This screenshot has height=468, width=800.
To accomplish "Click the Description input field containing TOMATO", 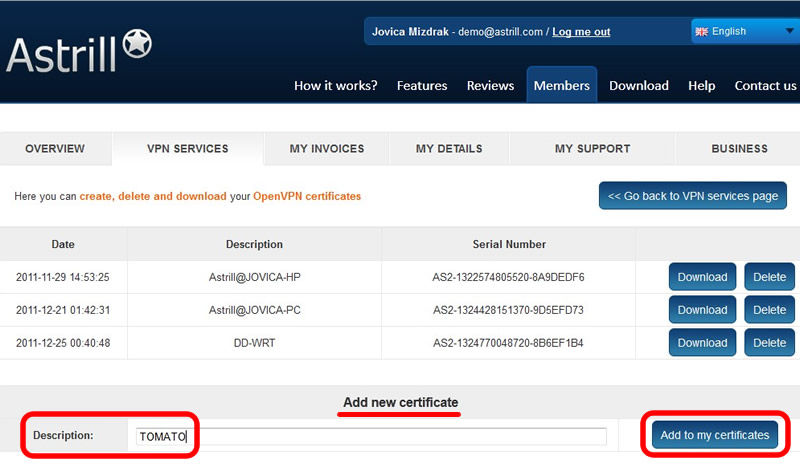I will tap(371, 436).
